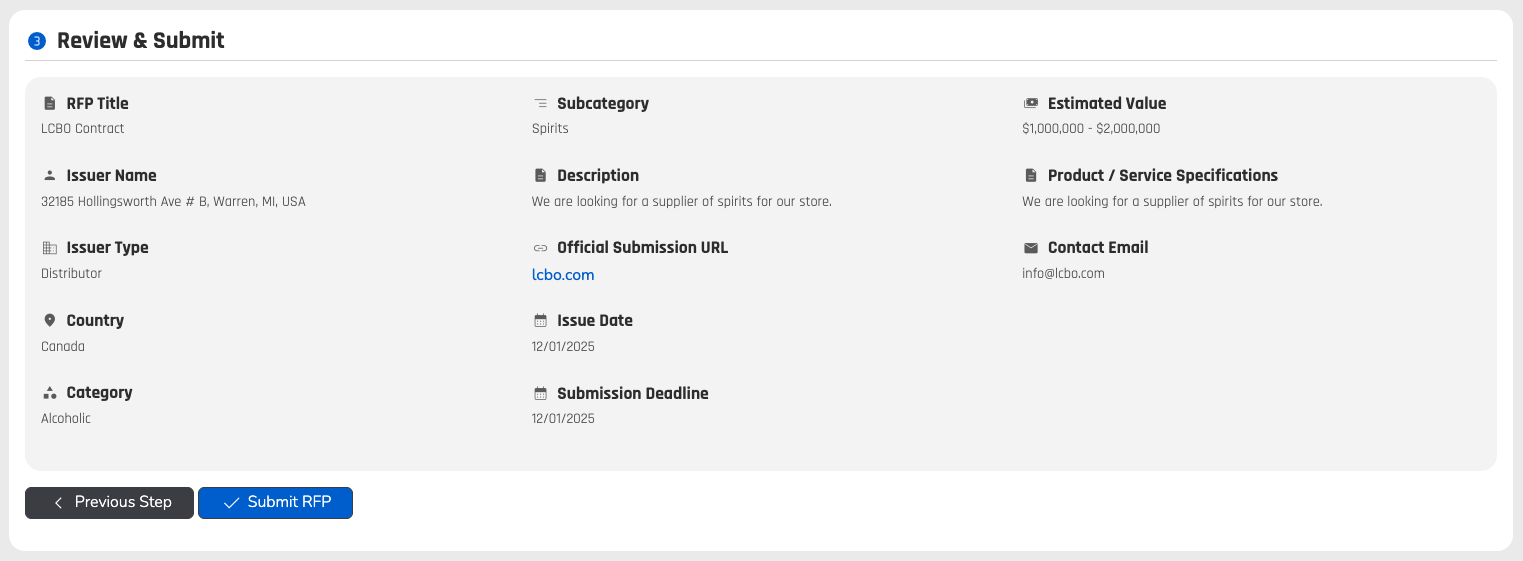
Task: Click the Product / Service Specifications icon
Action: [x=1031, y=176]
